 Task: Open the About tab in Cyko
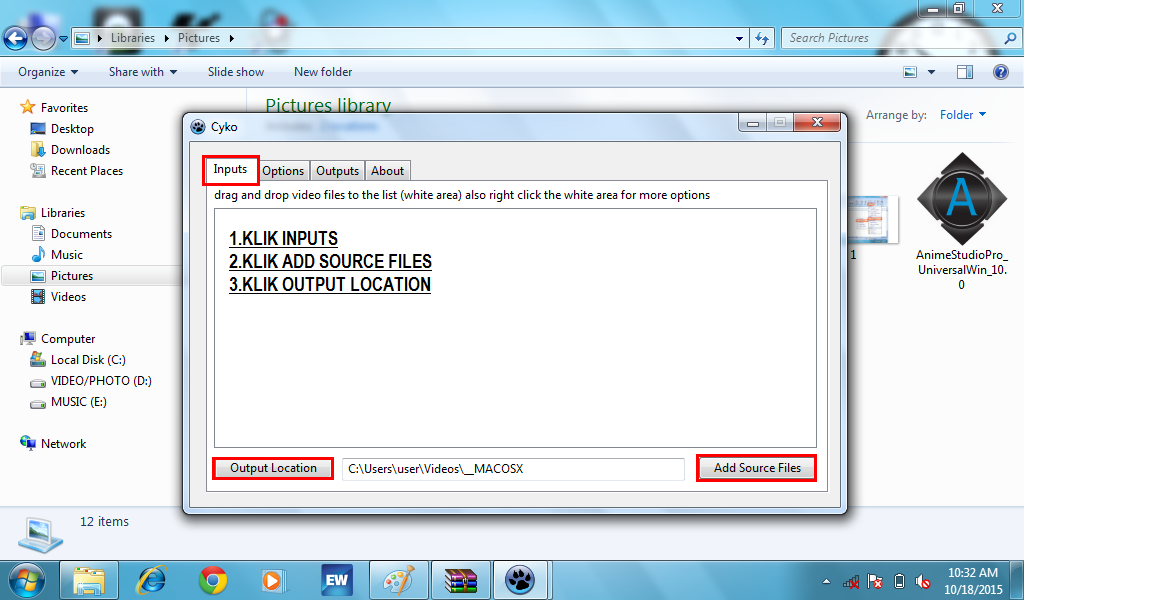(387, 170)
